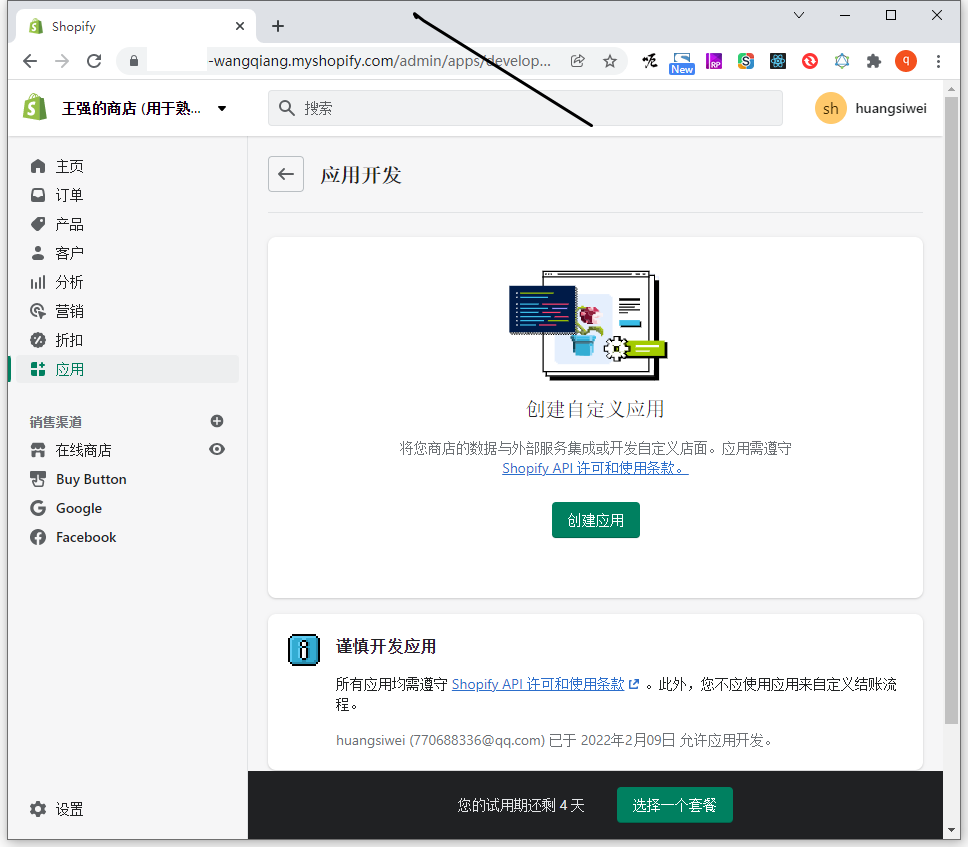Open the New badge extension icon

click(682, 63)
